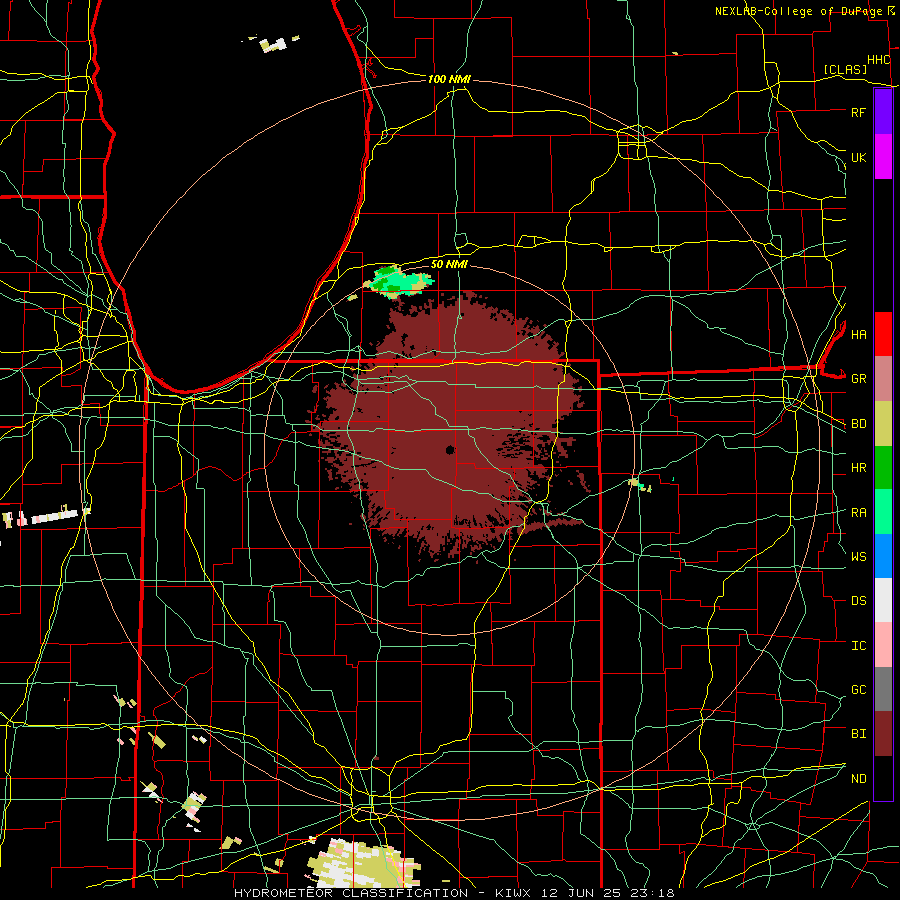Click the KIWX station identifier
The height and width of the screenshot is (900, 900).
514,893
